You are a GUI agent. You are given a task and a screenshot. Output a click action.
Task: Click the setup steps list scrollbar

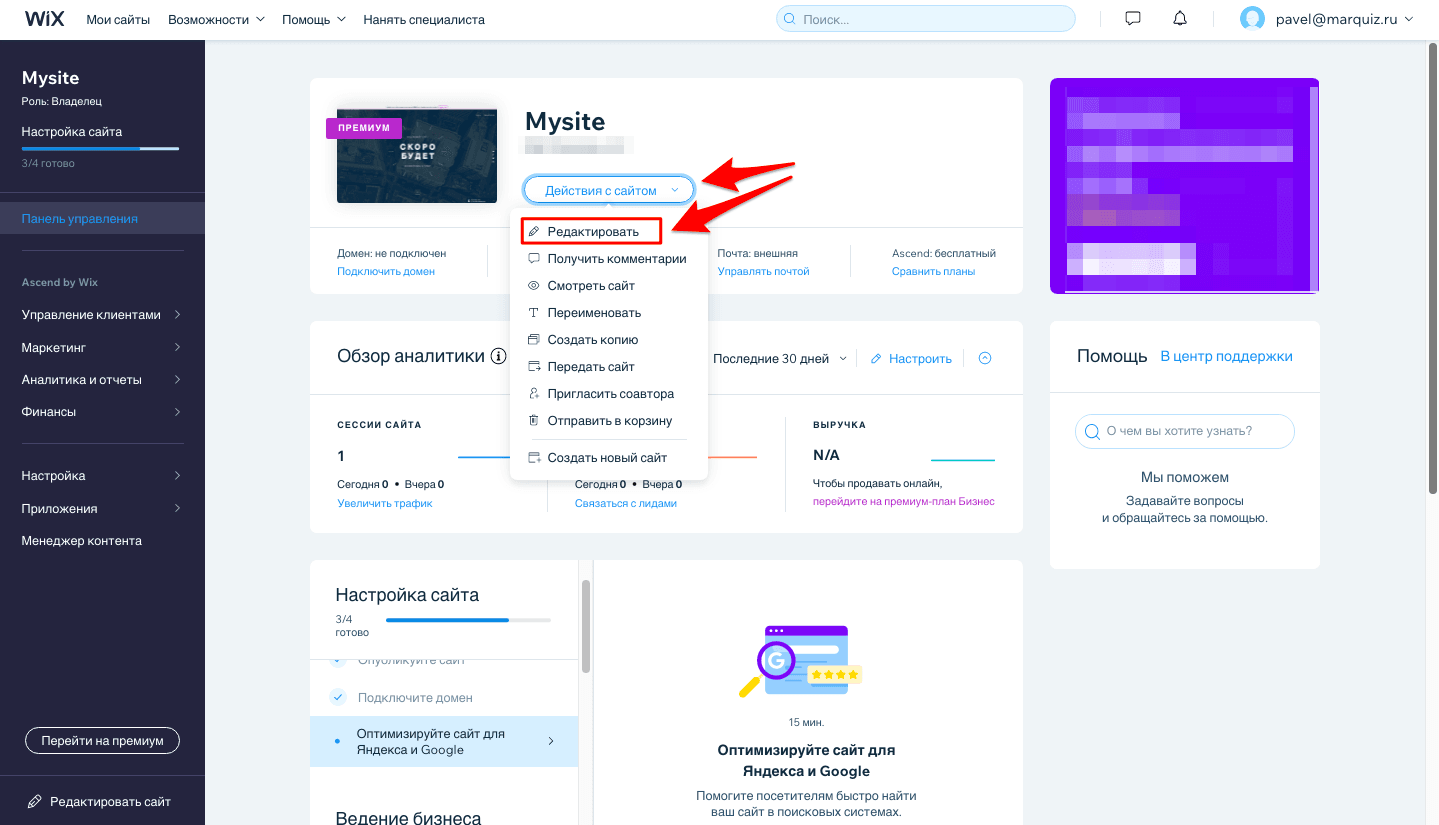tap(586, 626)
